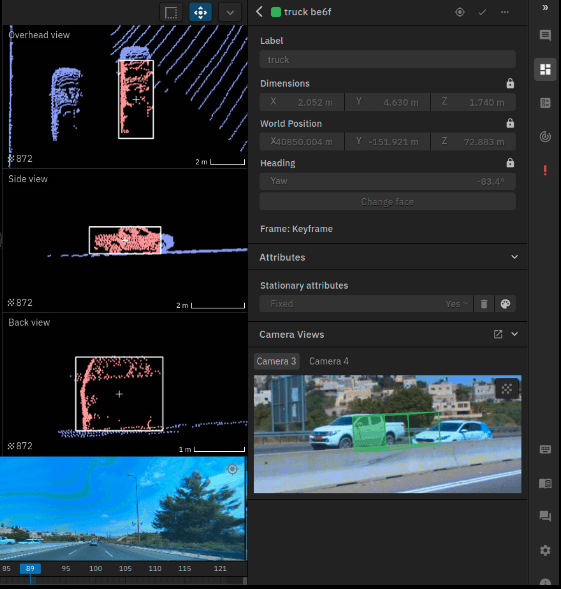Viewport: 561px width, 589px height.
Task: Open the Fixed attribute Yes dropdown
Action: (x=457, y=304)
